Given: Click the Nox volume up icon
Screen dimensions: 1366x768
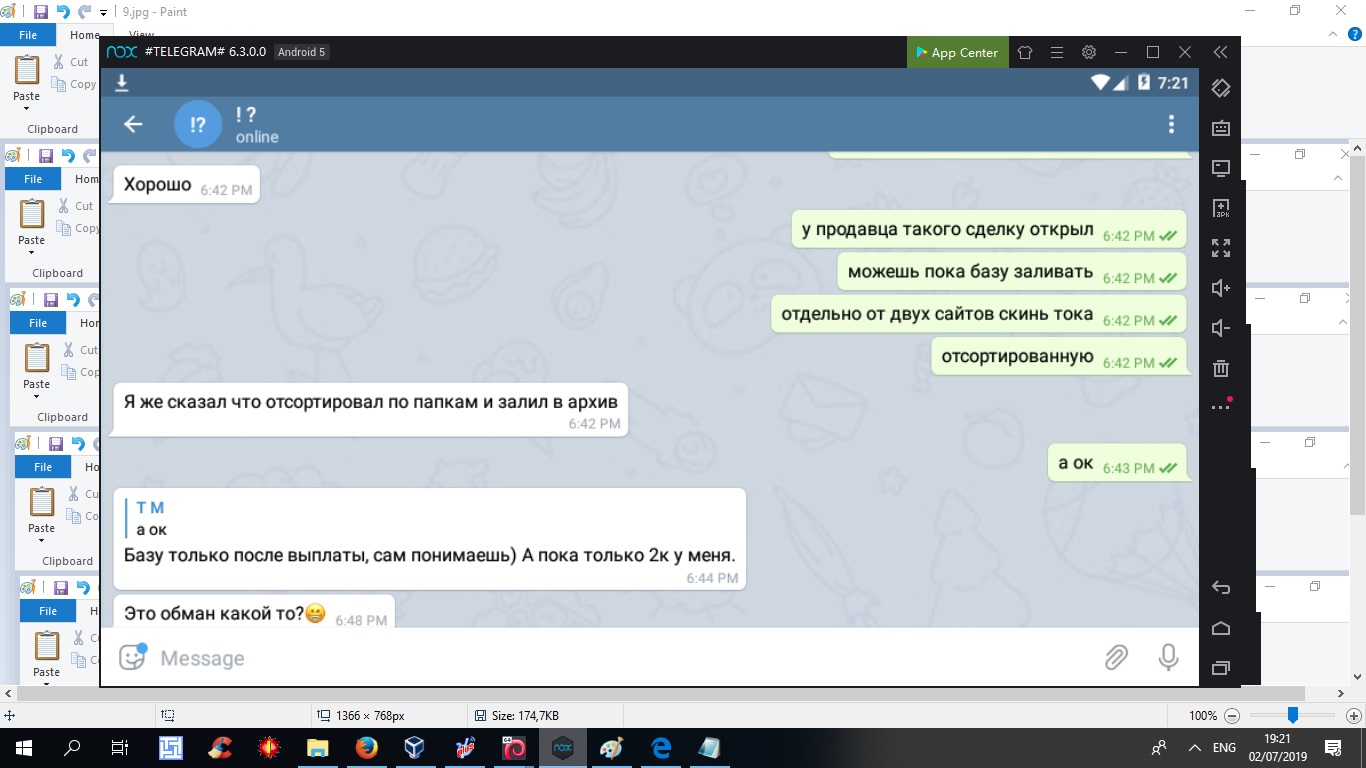Looking at the screenshot, I should coord(1220,288).
